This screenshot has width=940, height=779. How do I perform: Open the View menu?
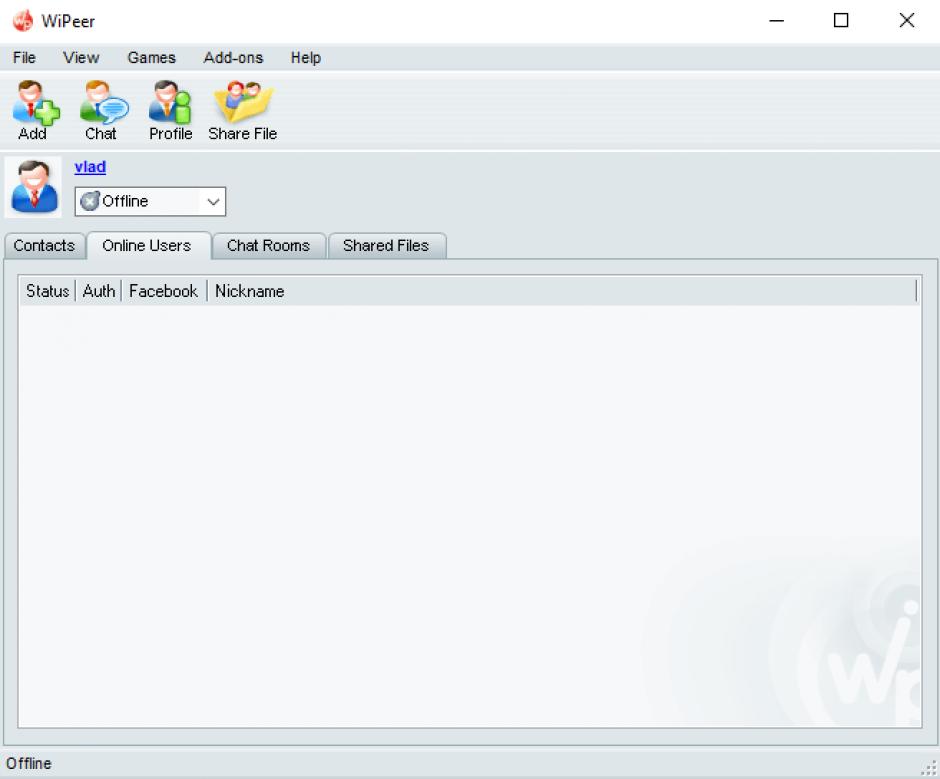tap(81, 58)
